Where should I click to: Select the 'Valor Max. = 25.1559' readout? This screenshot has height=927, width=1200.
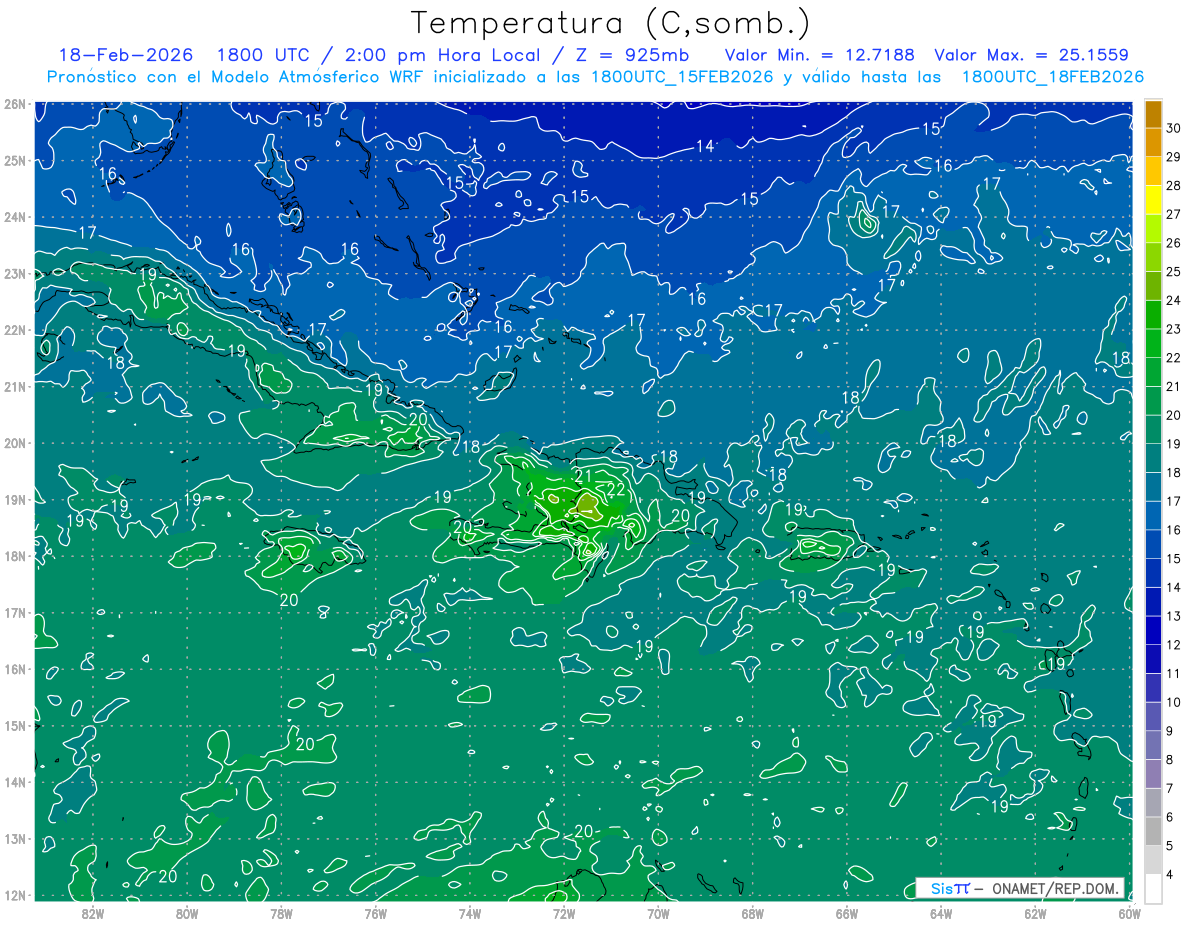pyautogui.click(x=1031, y=55)
